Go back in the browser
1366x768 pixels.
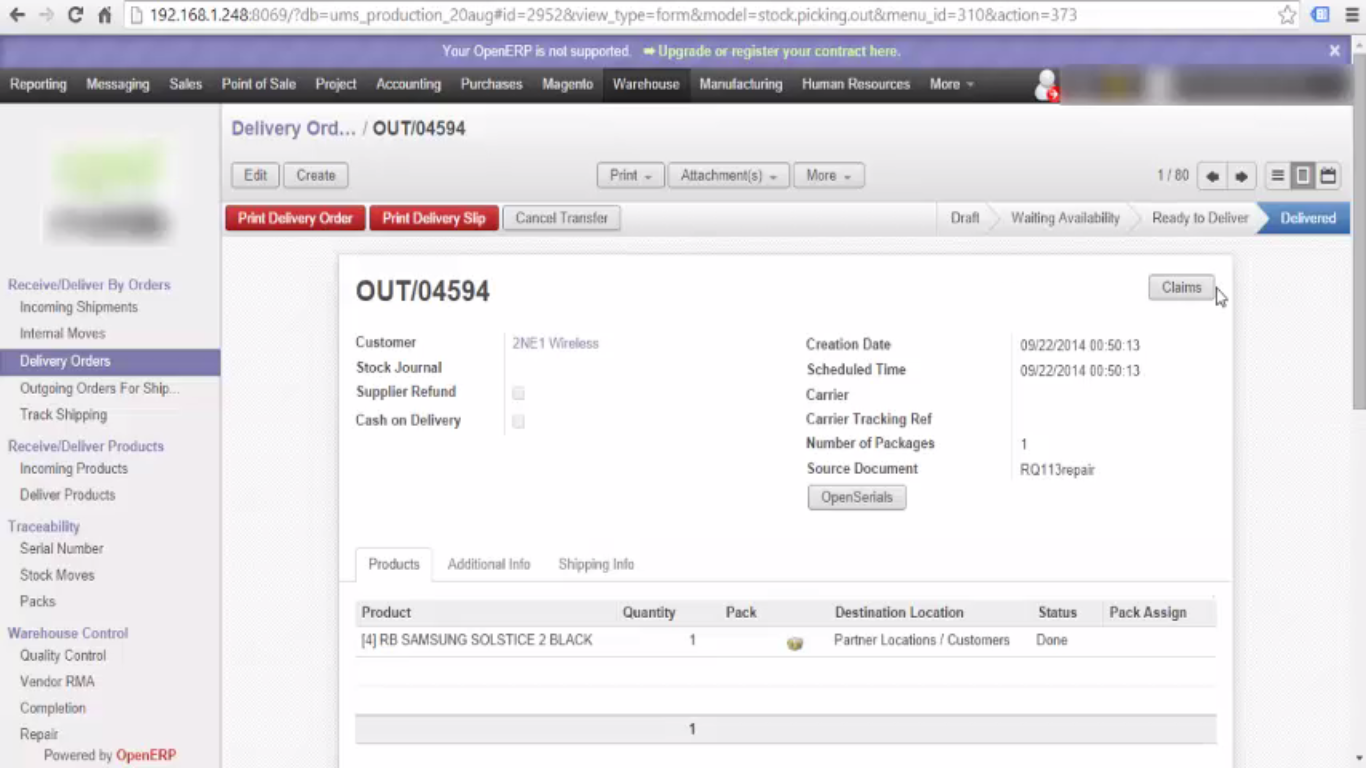click(x=17, y=15)
